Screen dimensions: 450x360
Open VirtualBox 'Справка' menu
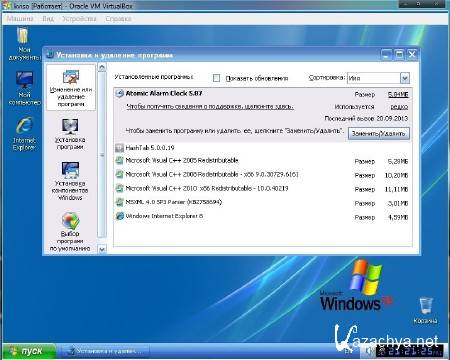(x=118, y=19)
